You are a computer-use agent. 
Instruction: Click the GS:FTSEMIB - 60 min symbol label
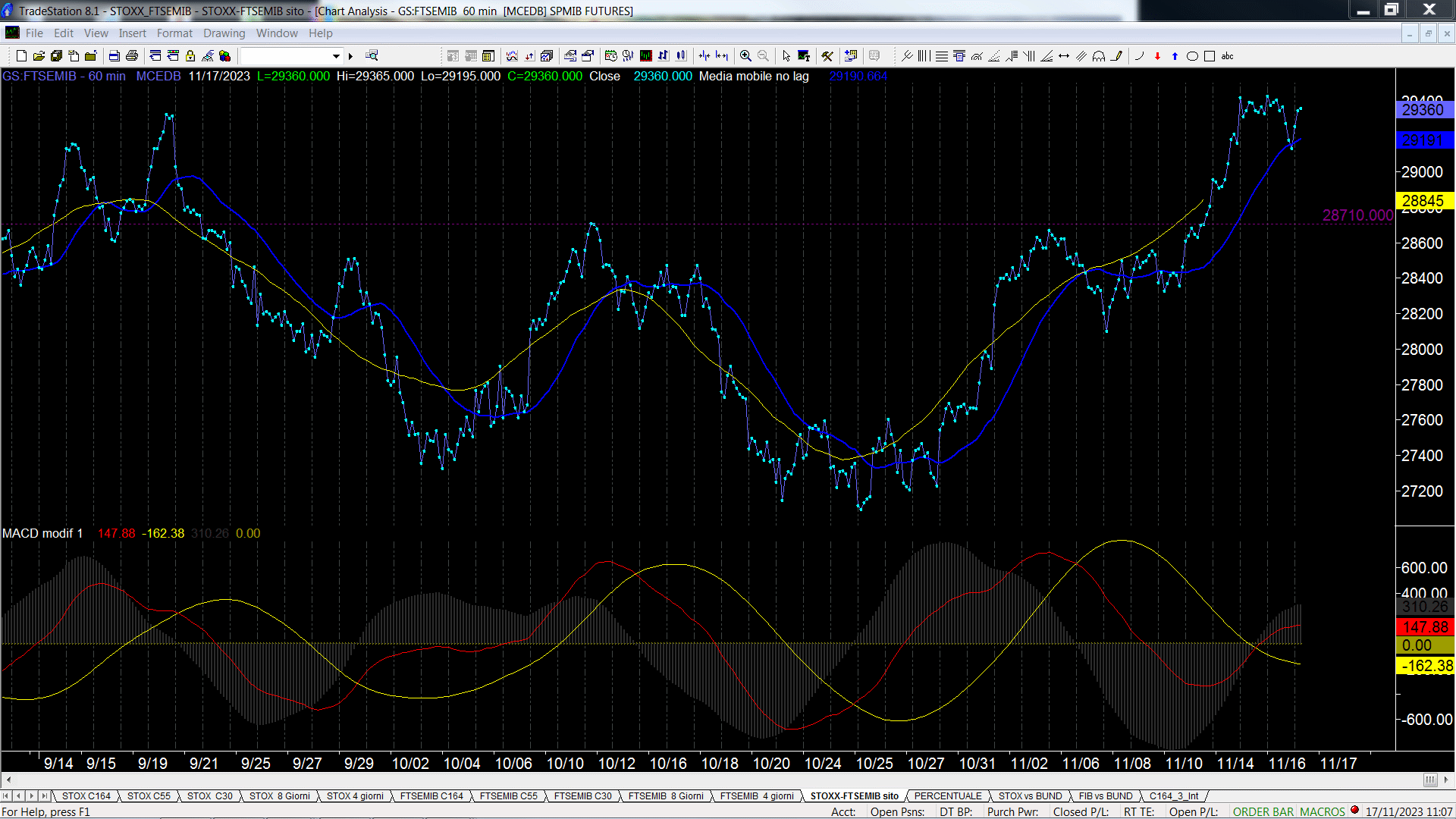64,76
